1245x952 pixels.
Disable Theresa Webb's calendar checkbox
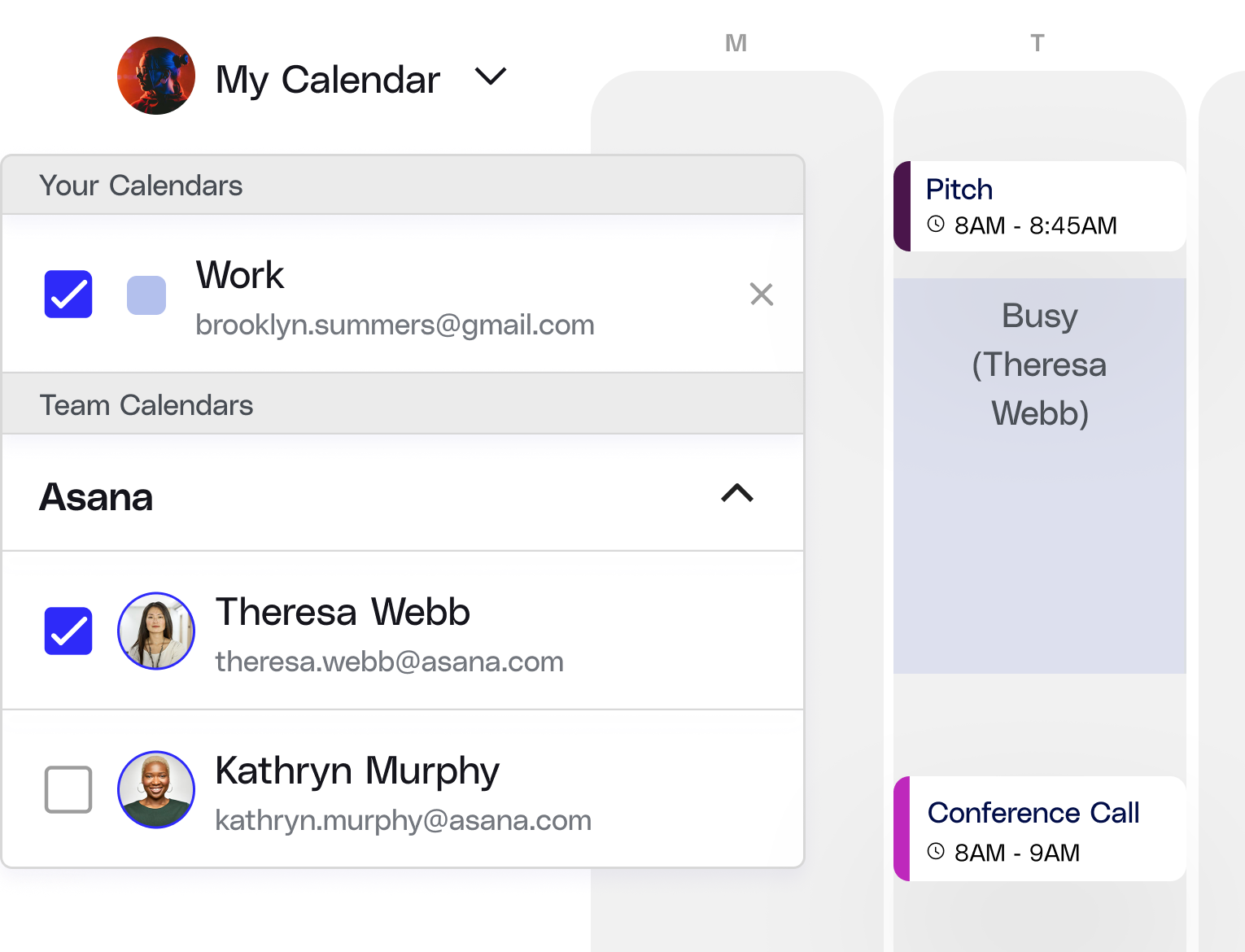pyautogui.click(x=68, y=631)
